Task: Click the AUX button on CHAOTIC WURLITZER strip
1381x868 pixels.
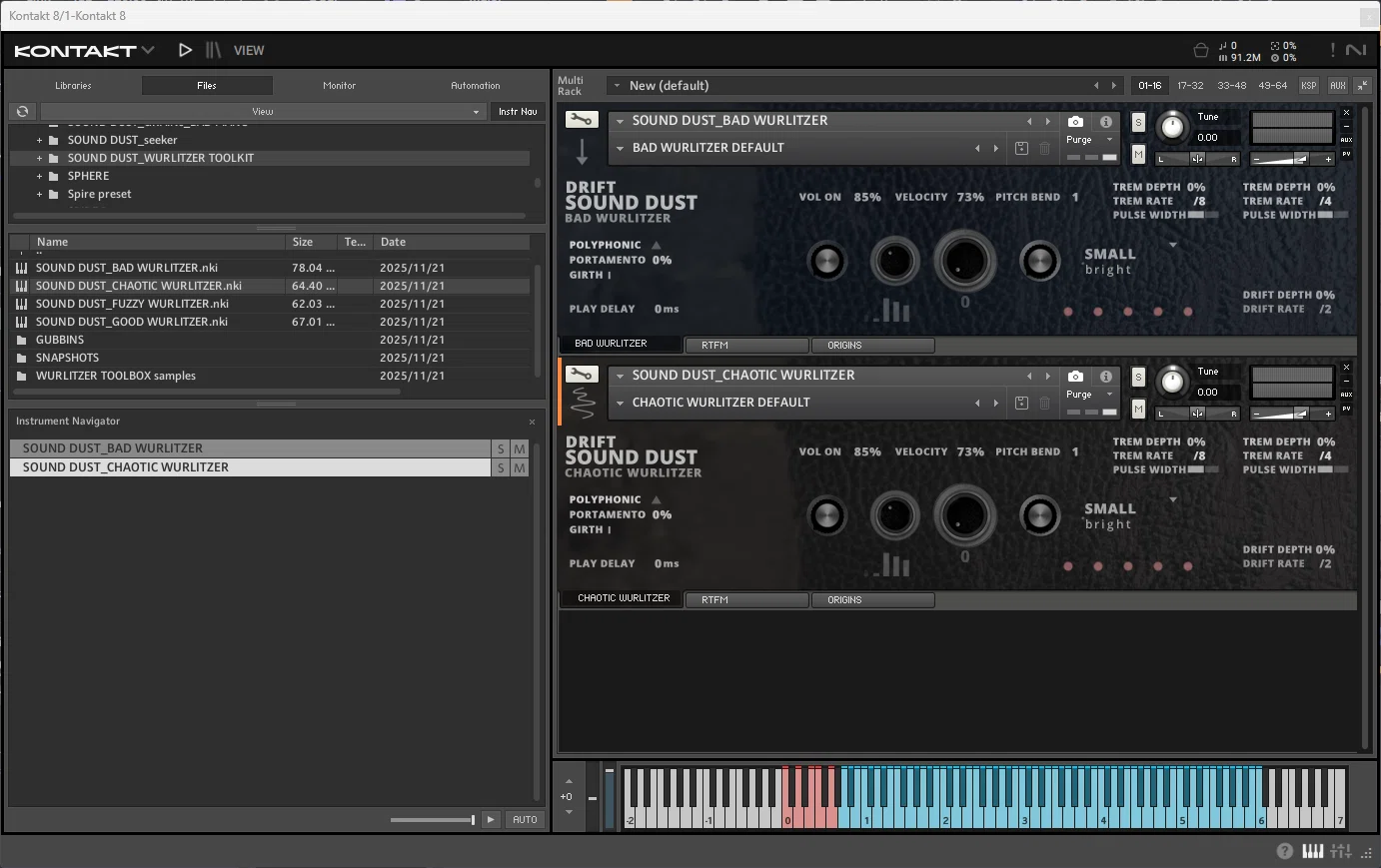Action: click(x=1346, y=395)
